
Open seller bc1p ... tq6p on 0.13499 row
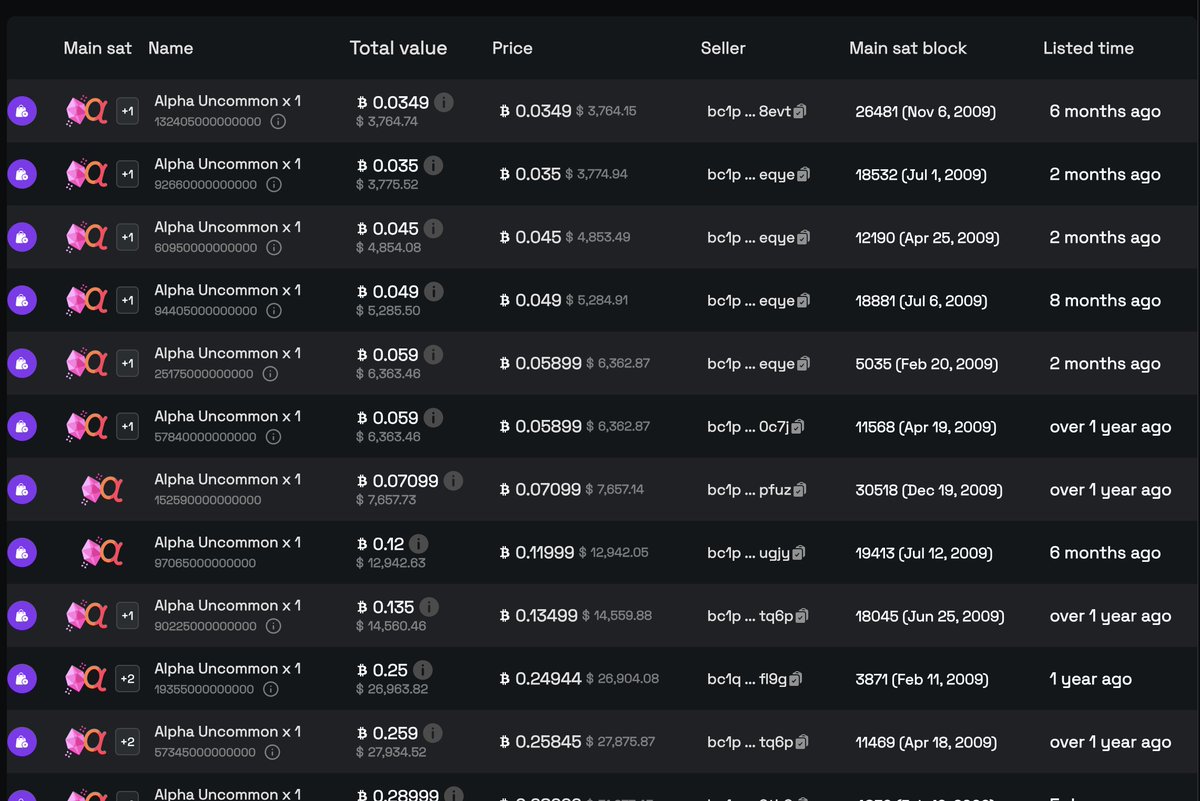(750, 616)
